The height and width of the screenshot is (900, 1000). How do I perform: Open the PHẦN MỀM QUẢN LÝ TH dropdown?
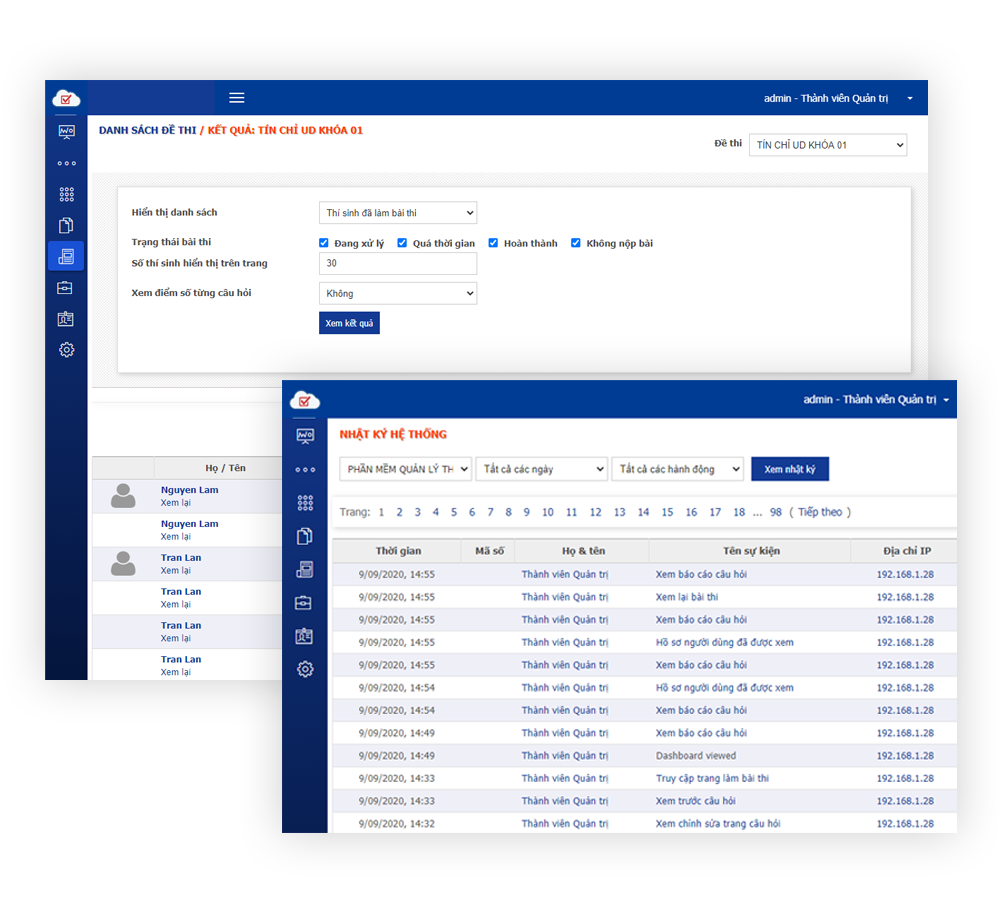406,469
